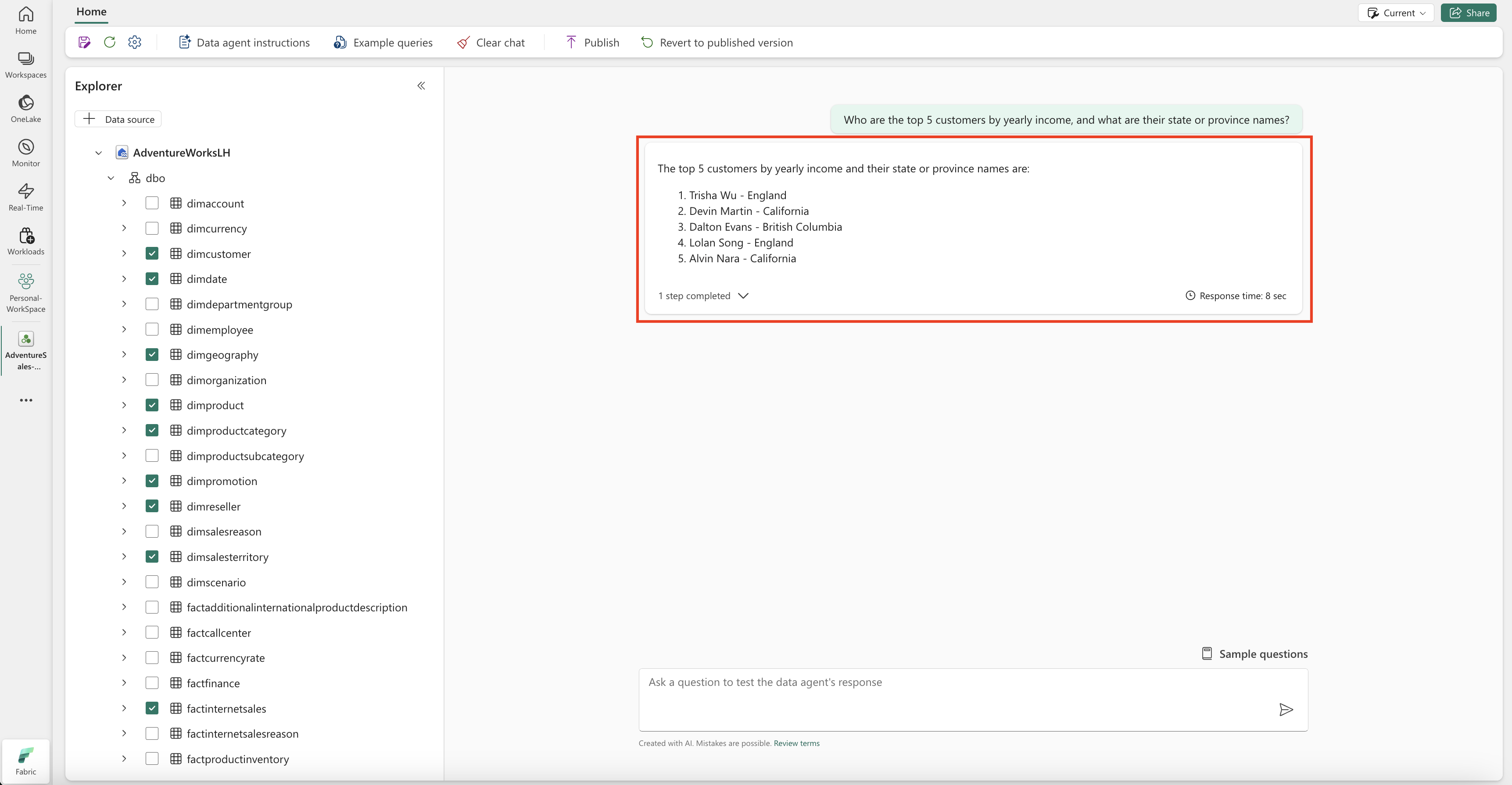This screenshot has height=785, width=1512.
Task: Open the Monitor navigation icon
Action: coord(26,153)
